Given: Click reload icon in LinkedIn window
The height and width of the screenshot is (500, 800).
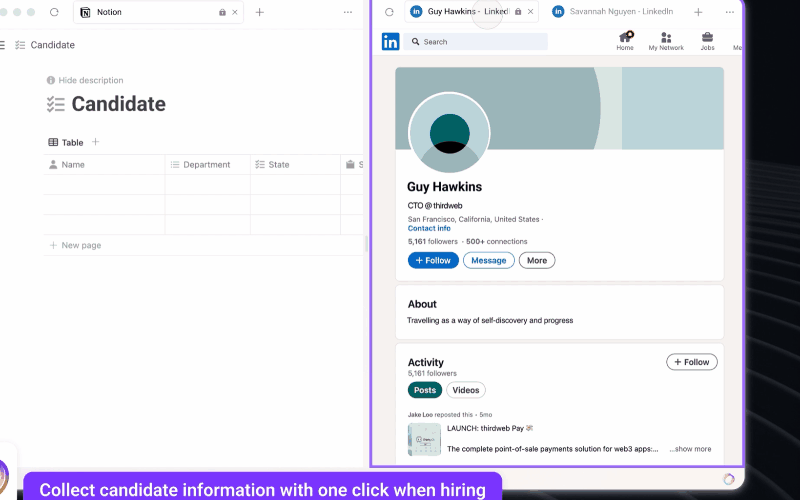Looking at the screenshot, I should [x=389, y=12].
